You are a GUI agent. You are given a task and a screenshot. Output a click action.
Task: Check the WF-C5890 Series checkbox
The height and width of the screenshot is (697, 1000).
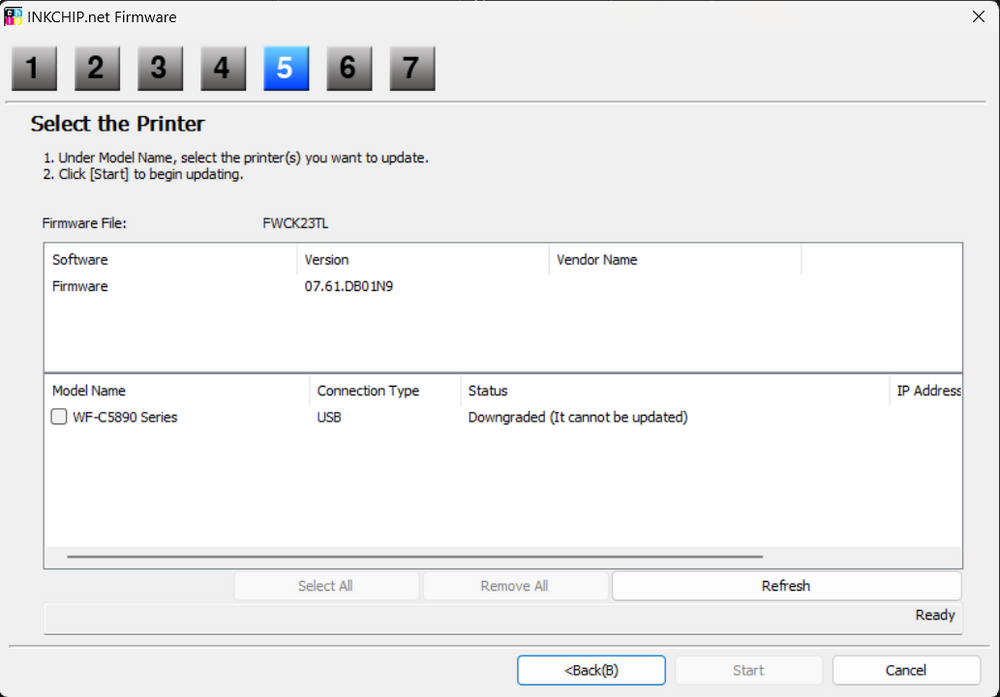[x=60, y=417]
